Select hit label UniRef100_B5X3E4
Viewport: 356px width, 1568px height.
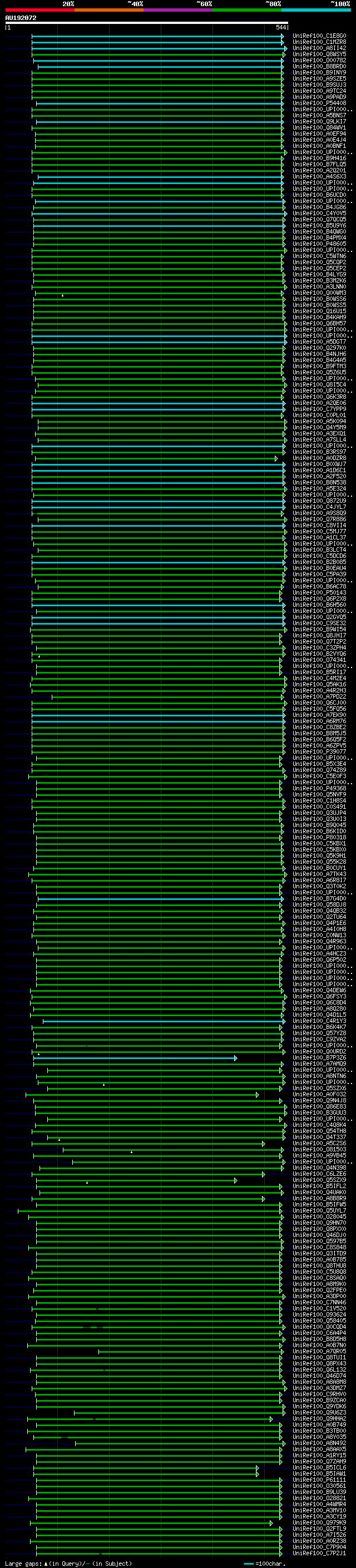[x=319, y=764]
